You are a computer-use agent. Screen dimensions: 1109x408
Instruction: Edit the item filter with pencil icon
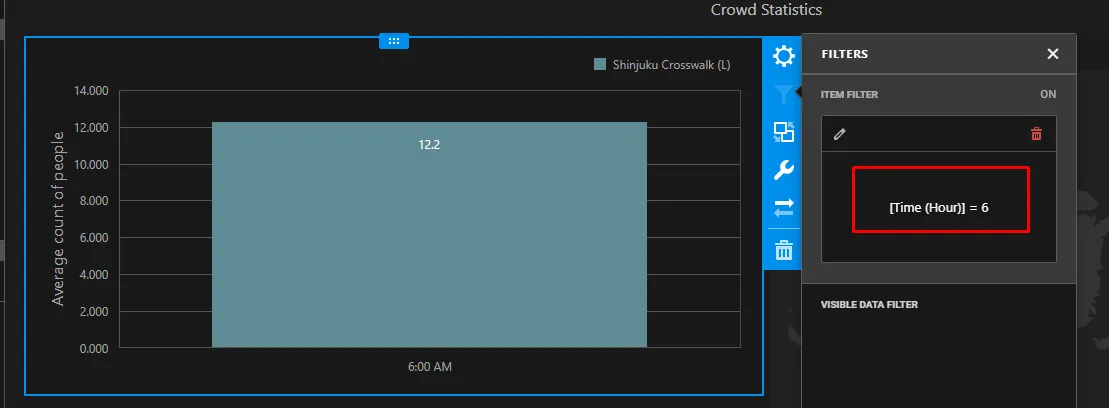coord(839,134)
